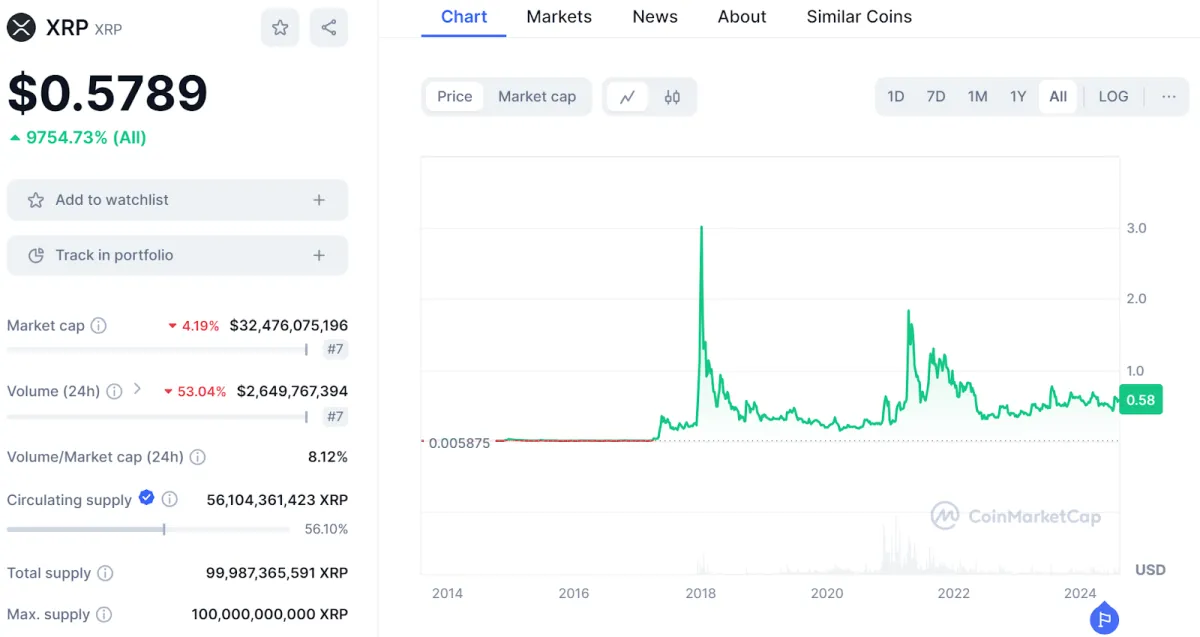Set chart range to 1Y

[x=1018, y=97]
